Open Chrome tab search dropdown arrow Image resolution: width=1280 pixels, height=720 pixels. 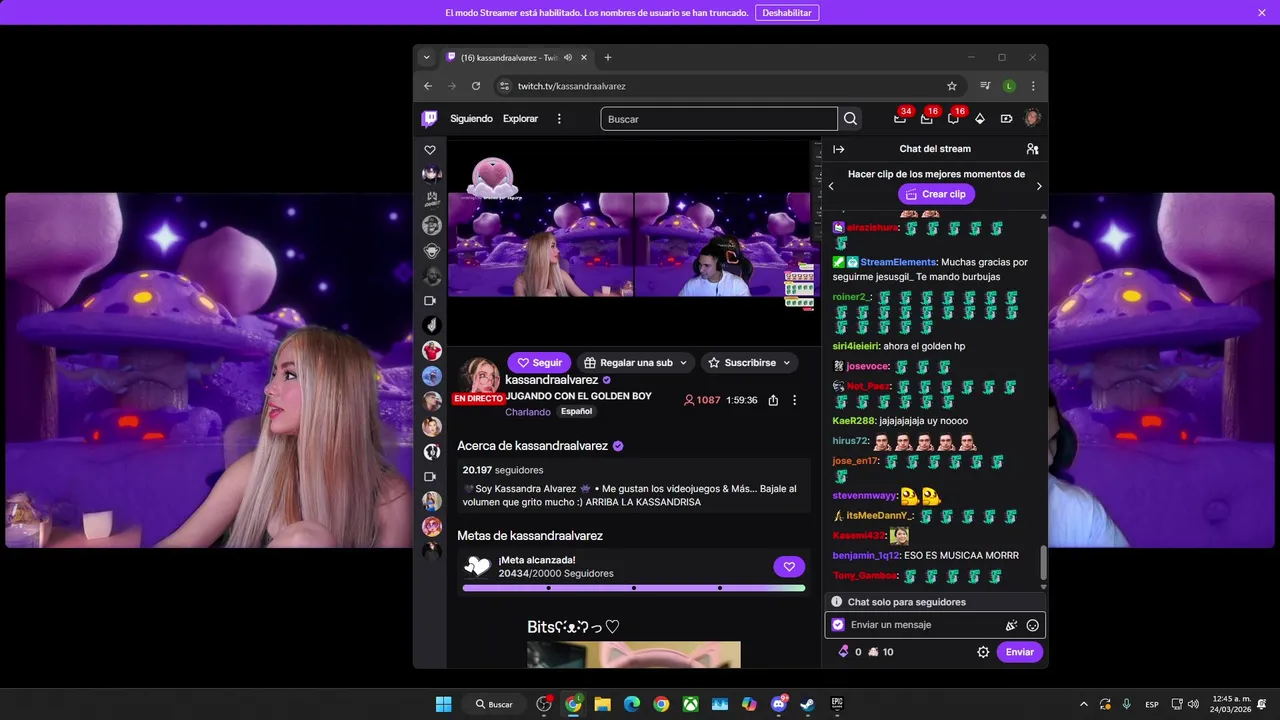(x=426, y=57)
